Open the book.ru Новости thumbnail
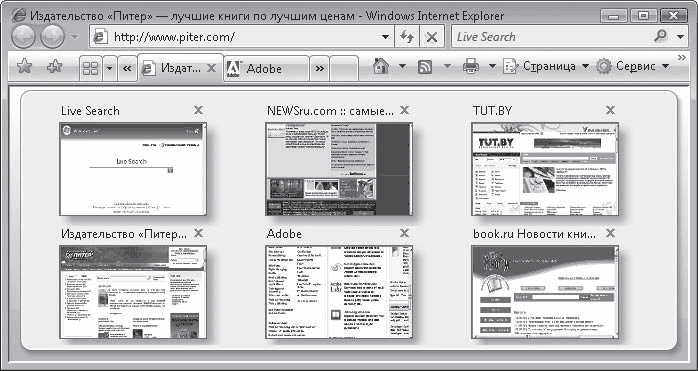 [545, 292]
